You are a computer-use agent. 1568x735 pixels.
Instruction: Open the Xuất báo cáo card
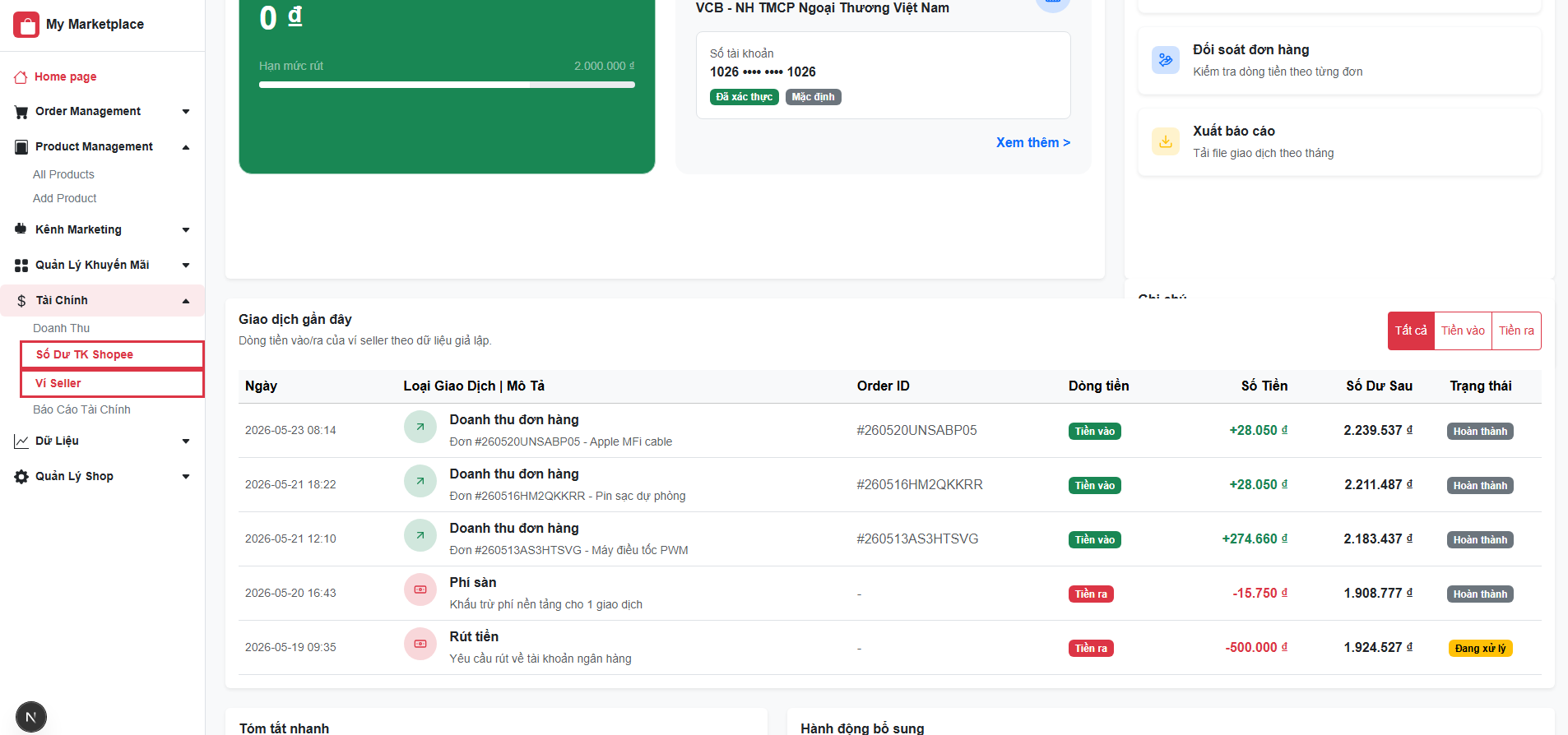(x=1339, y=142)
